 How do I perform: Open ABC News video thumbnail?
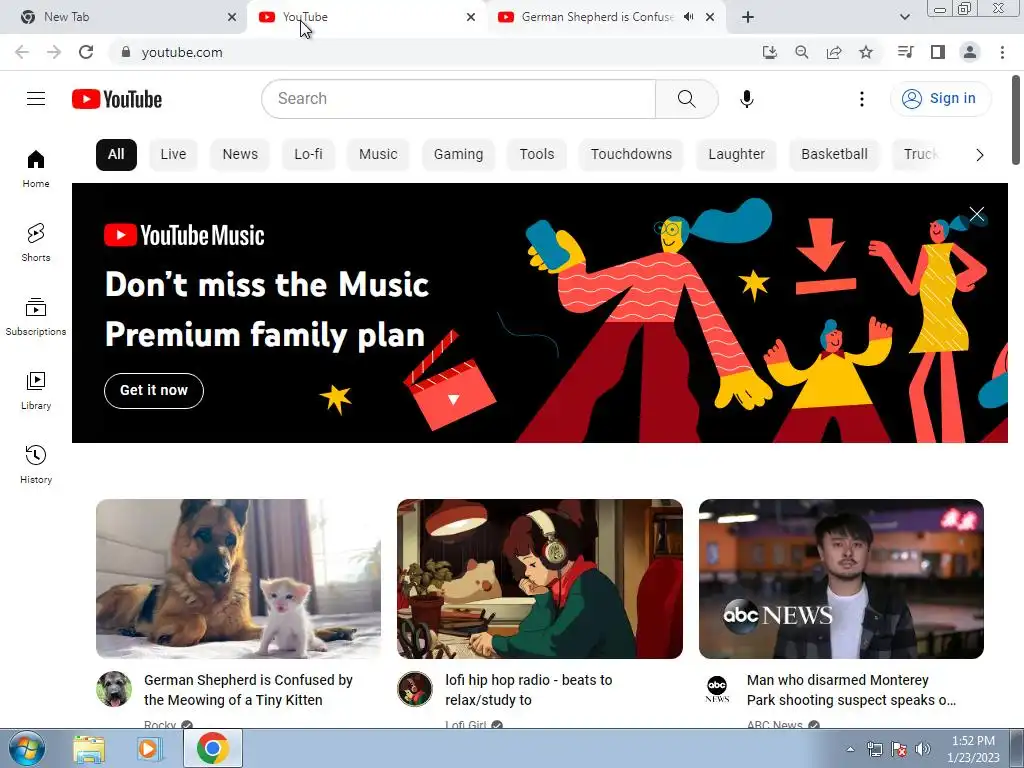click(x=841, y=579)
